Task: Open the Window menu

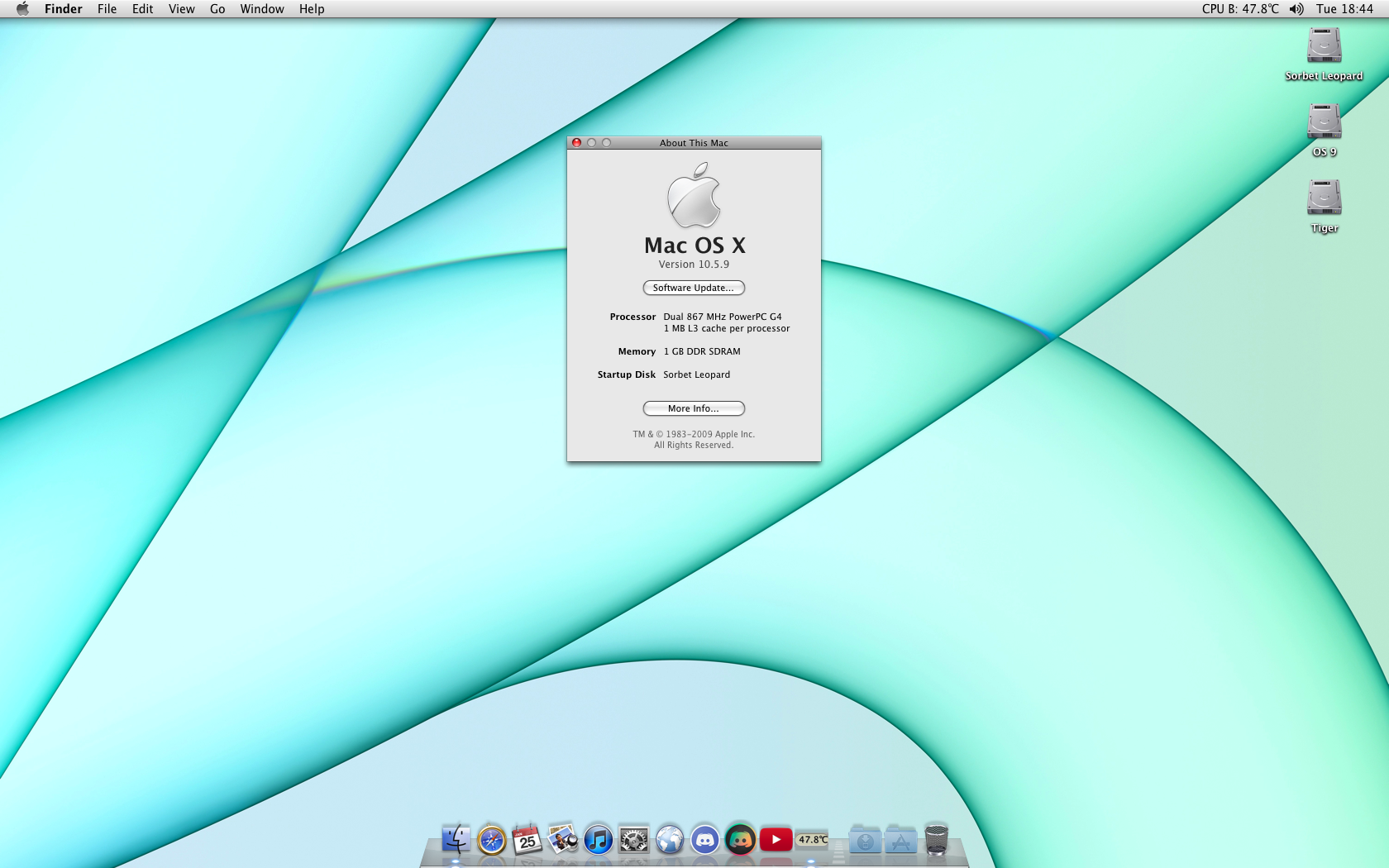Action: pyautogui.click(x=262, y=9)
